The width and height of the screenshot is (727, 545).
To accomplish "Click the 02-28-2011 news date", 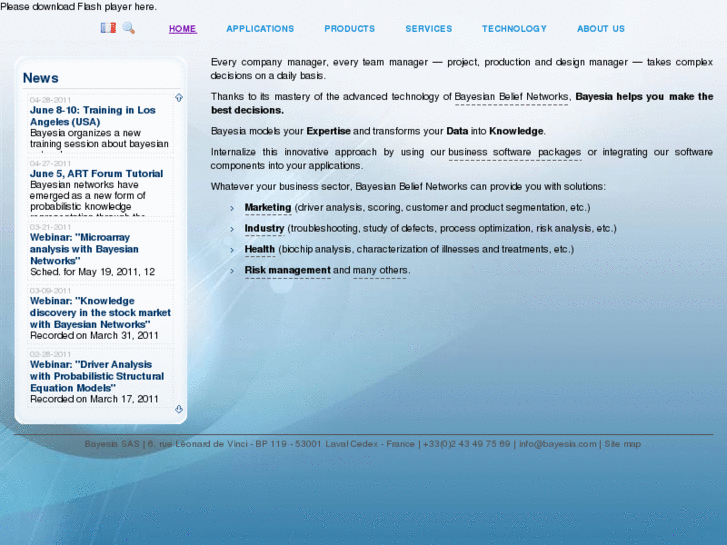I will coord(51,354).
